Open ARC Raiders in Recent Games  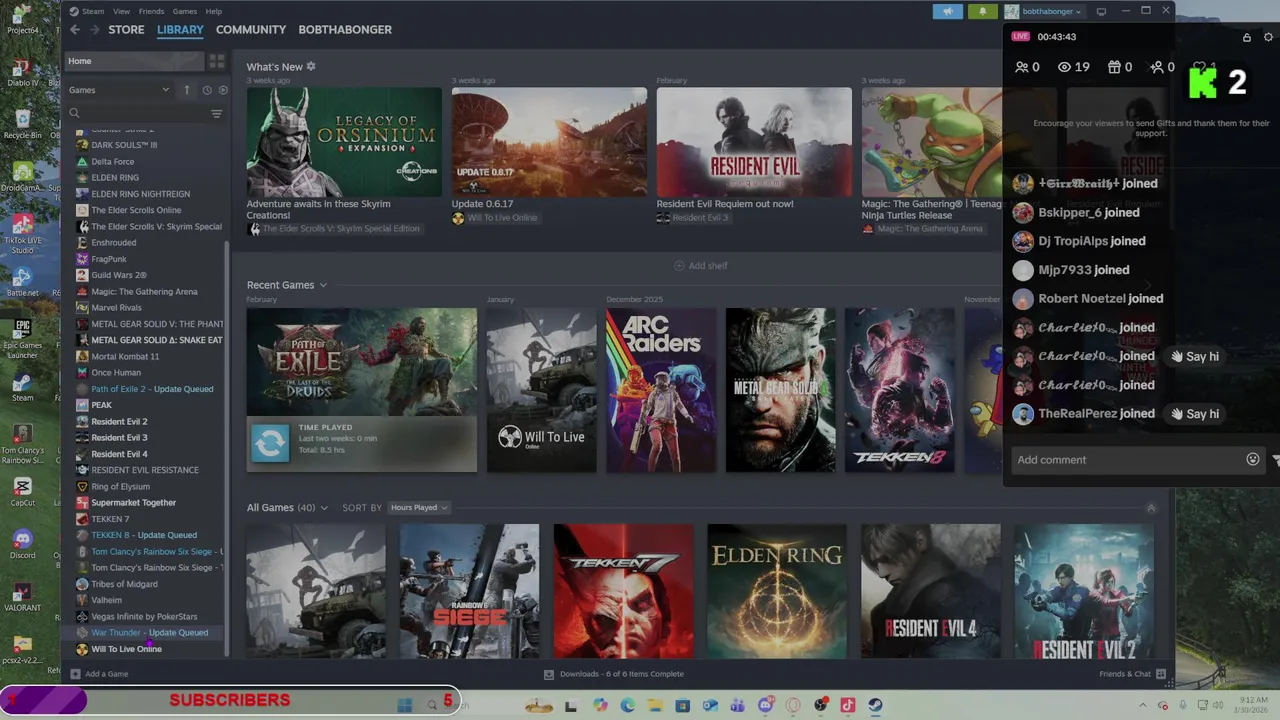[661, 390]
